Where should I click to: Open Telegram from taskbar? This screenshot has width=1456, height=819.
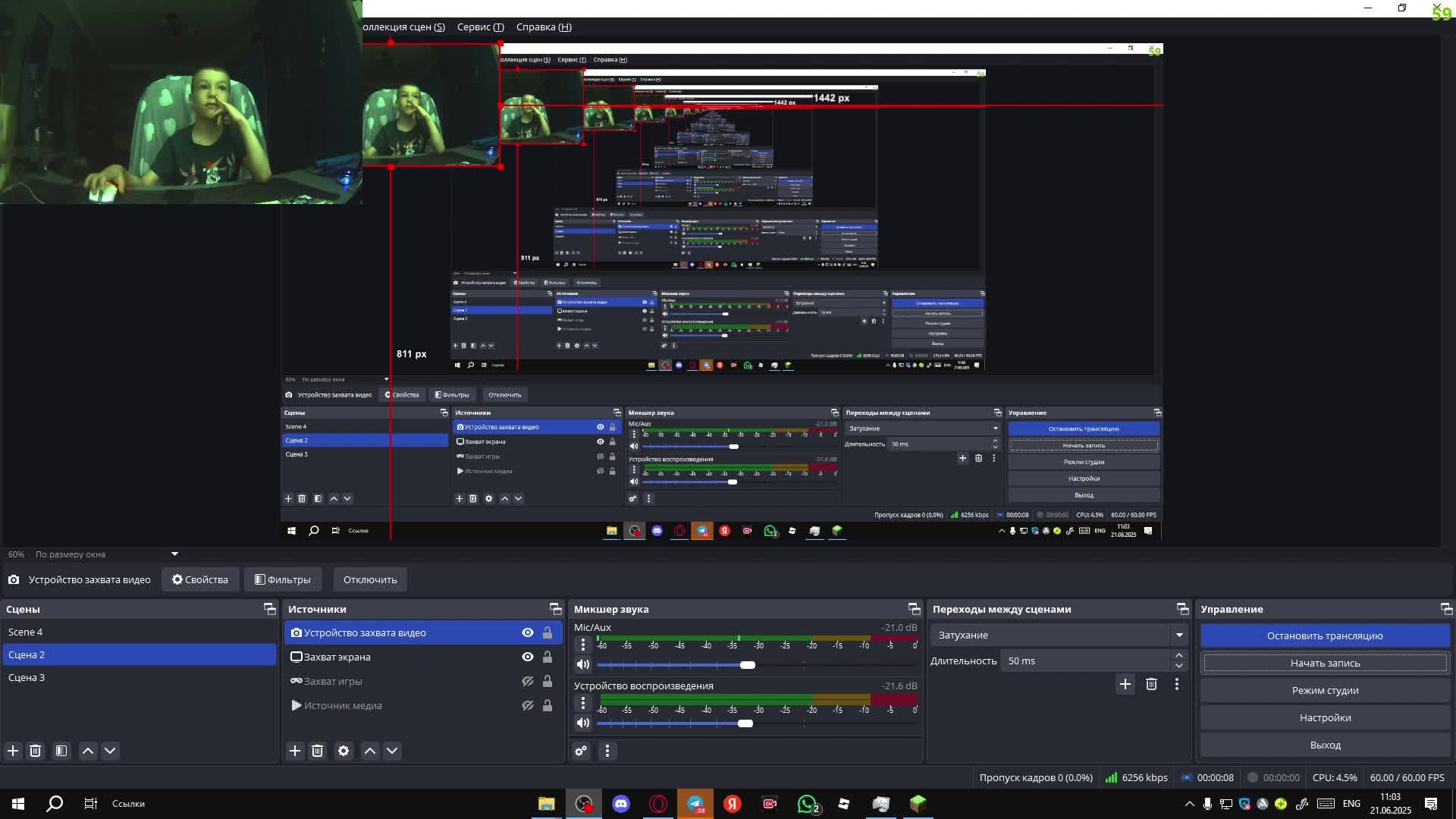(x=695, y=804)
